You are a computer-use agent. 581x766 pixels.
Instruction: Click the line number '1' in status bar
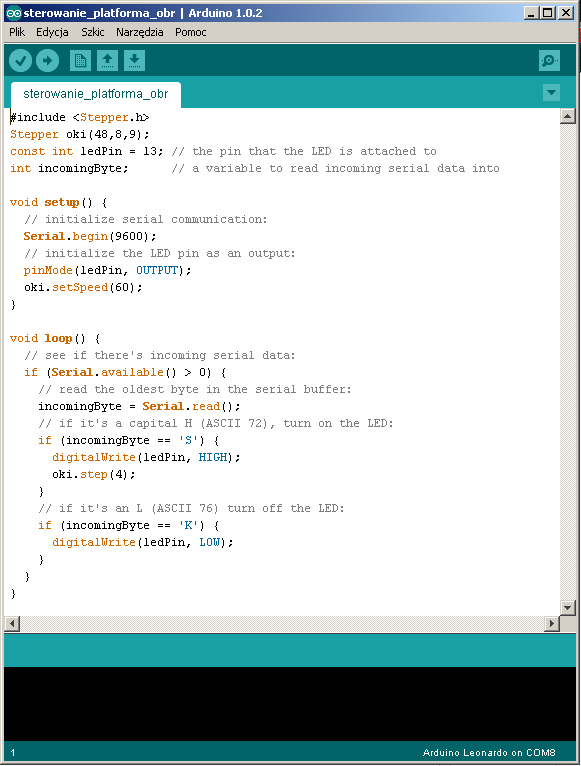pyautogui.click(x=13, y=753)
